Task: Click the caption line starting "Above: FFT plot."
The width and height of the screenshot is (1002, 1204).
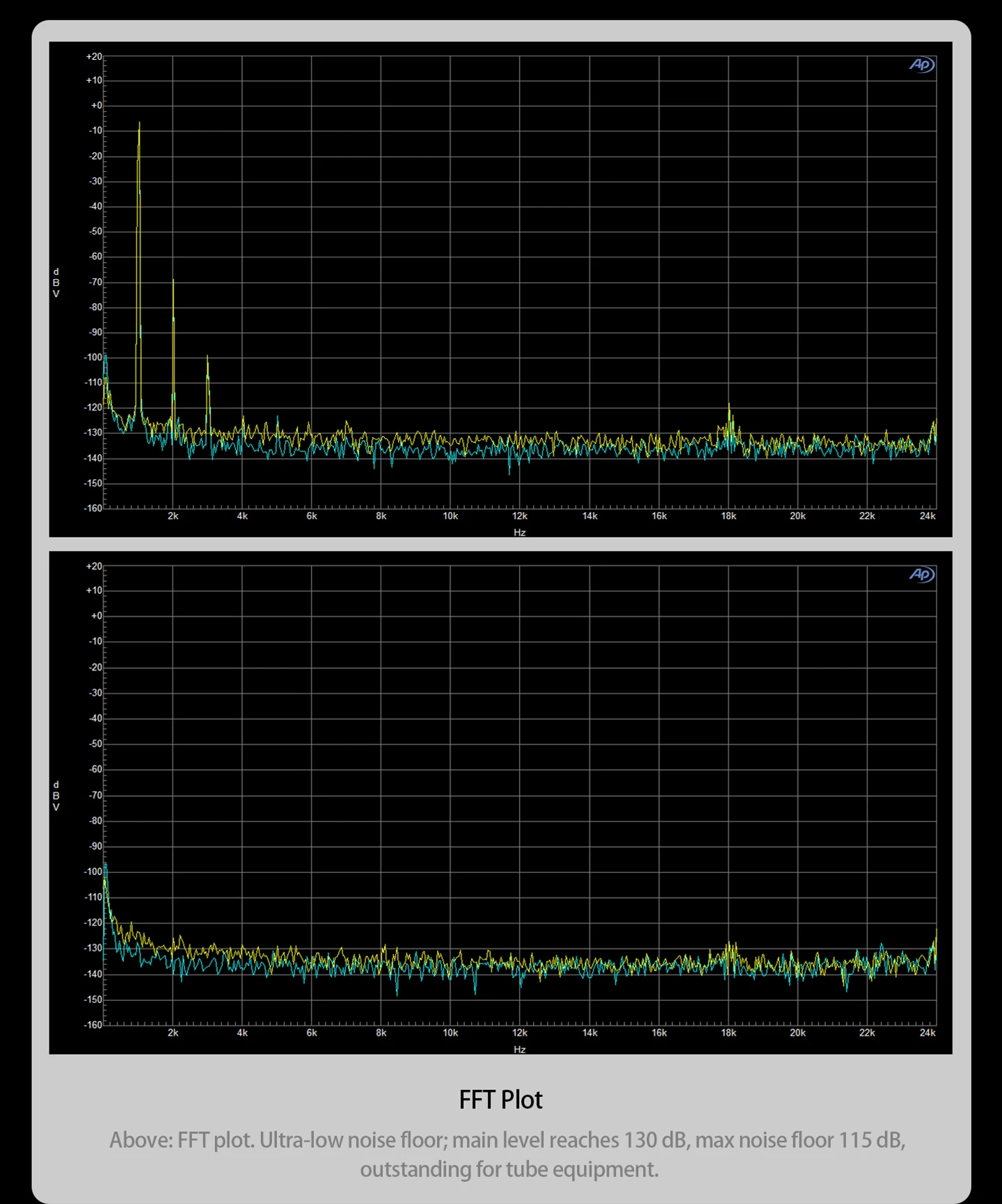Action: click(x=507, y=1140)
